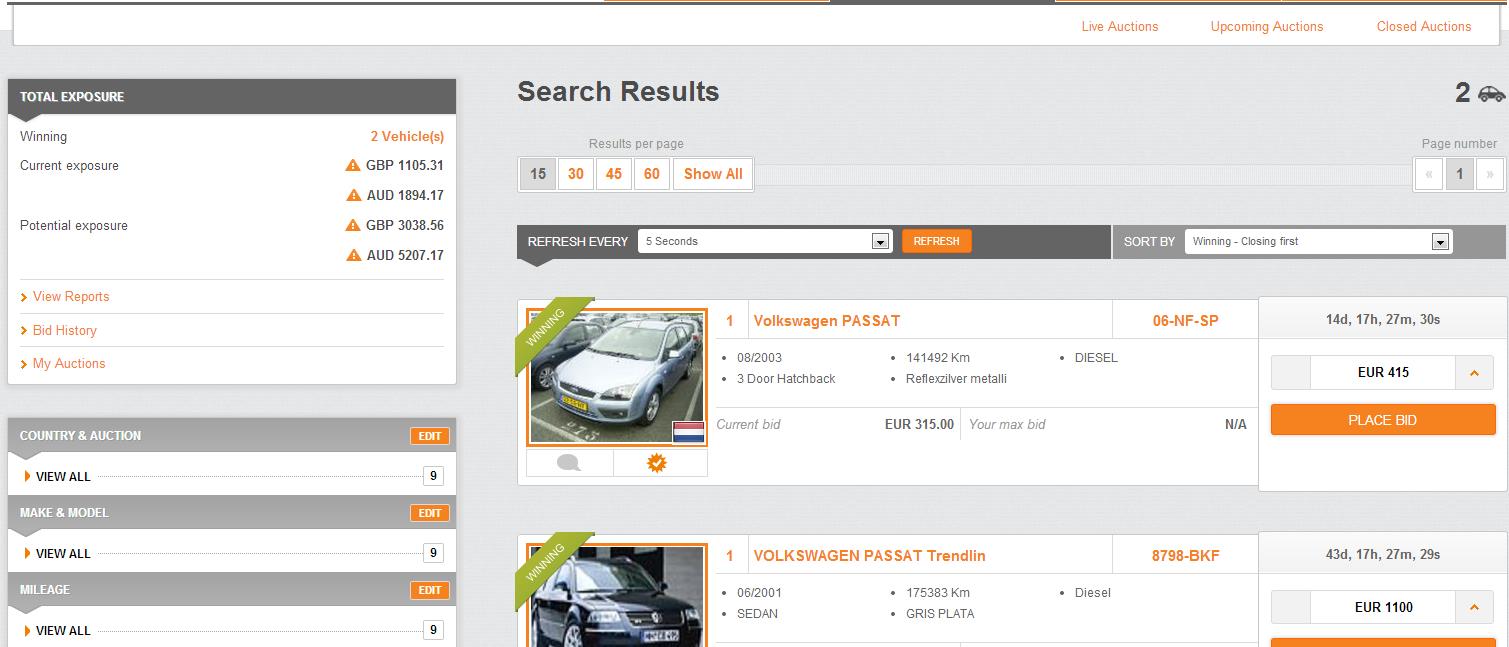This screenshot has height=647, width=1509.
Task: Increase the EUR 415 bid with up arrow
Action: [x=1474, y=373]
